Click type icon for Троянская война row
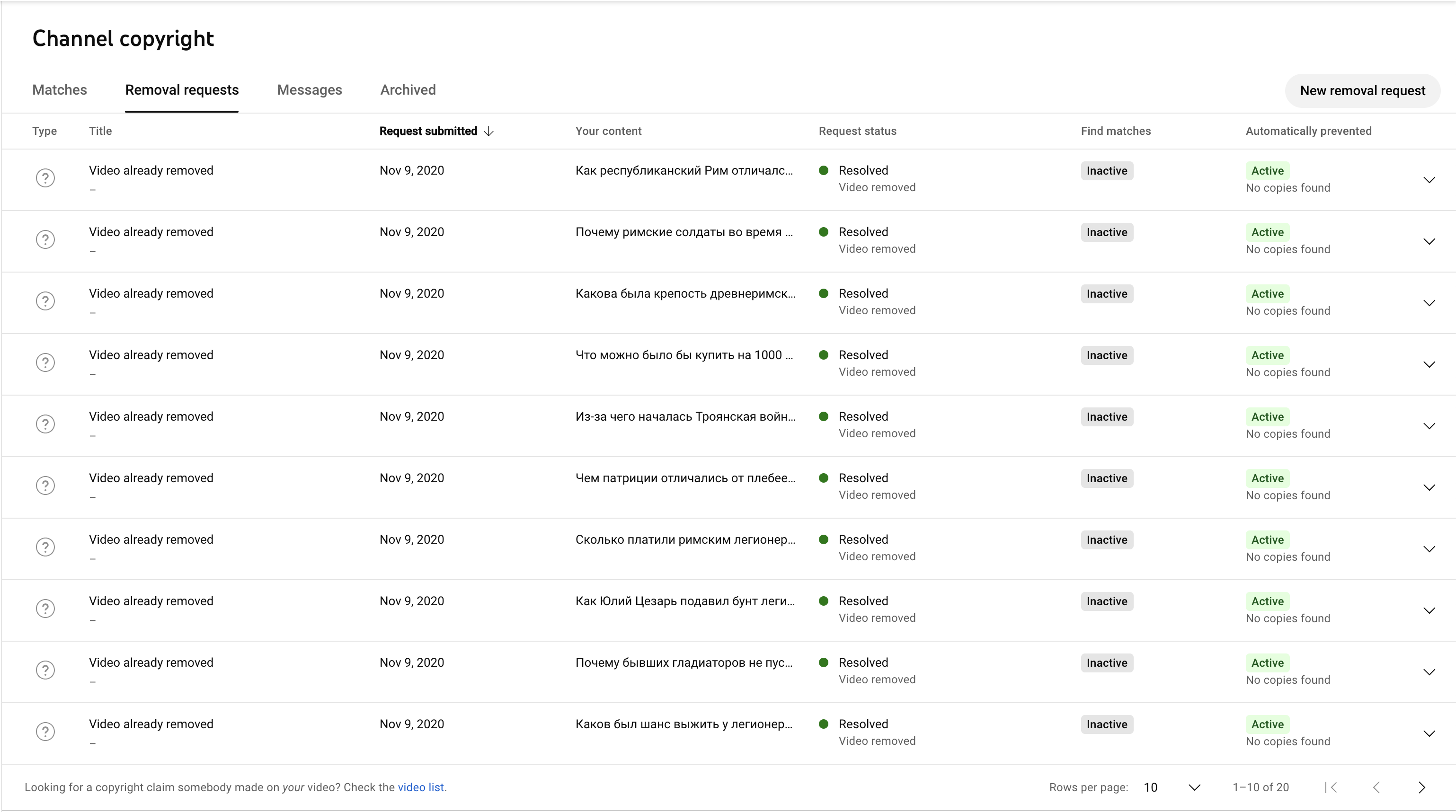 pos(45,424)
